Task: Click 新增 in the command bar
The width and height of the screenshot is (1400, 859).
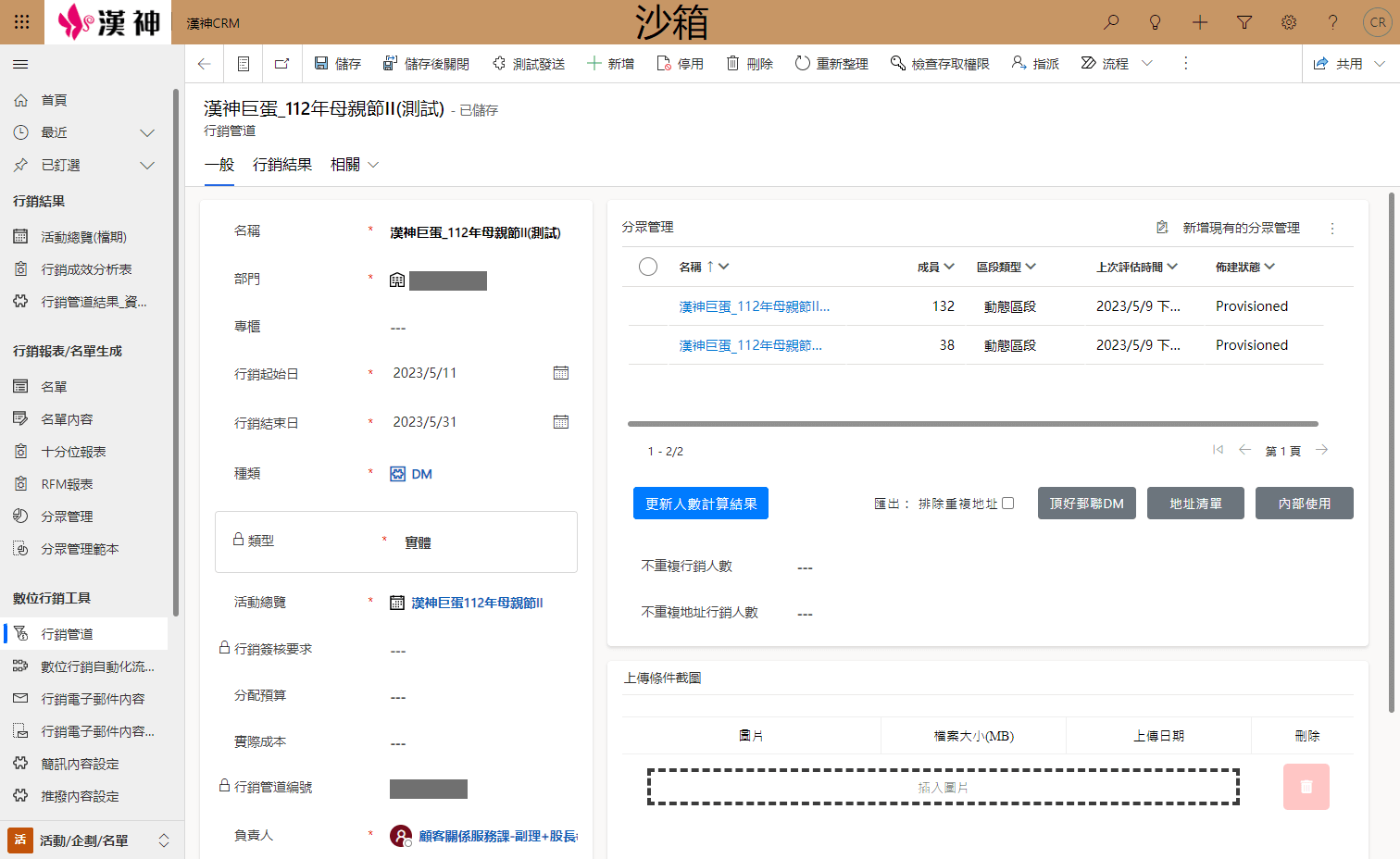Action: 610,64
